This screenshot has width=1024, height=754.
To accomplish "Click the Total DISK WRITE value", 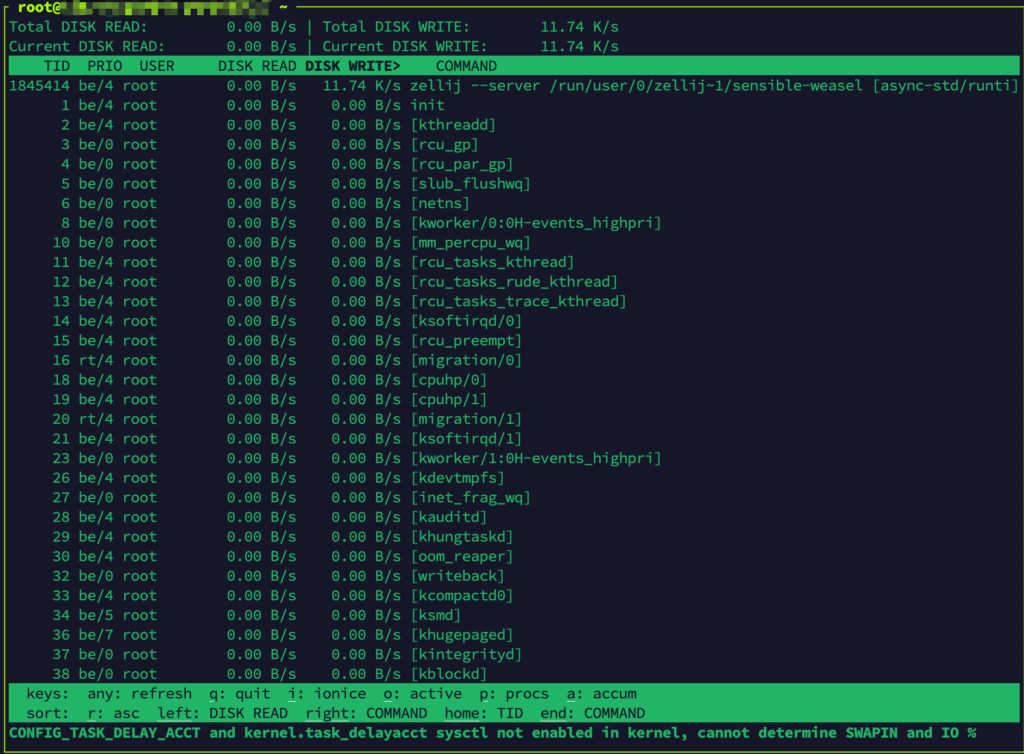I will coord(580,27).
